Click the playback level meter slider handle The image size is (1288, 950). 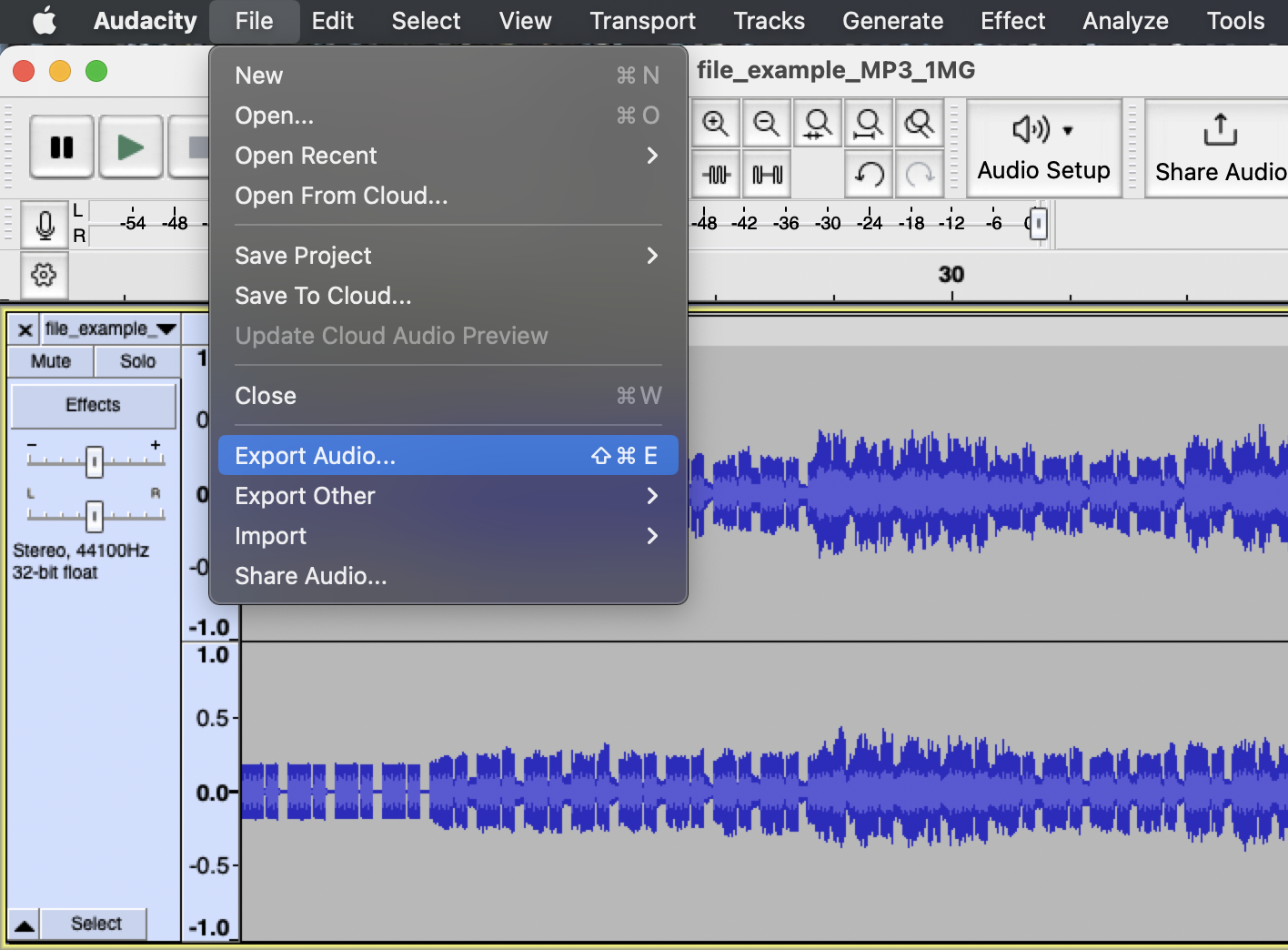(x=1038, y=224)
